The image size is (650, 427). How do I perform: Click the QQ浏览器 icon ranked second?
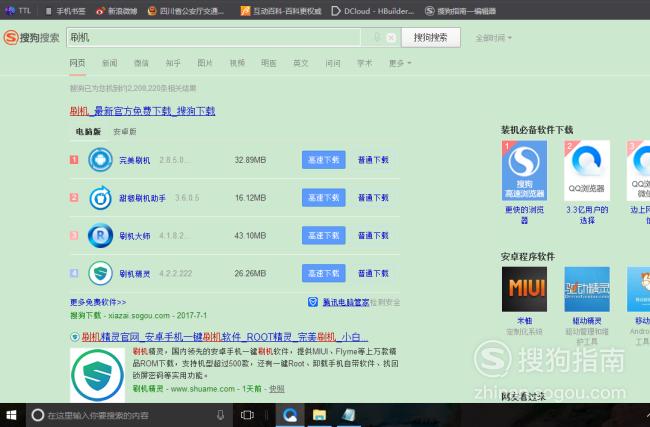pos(587,170)
